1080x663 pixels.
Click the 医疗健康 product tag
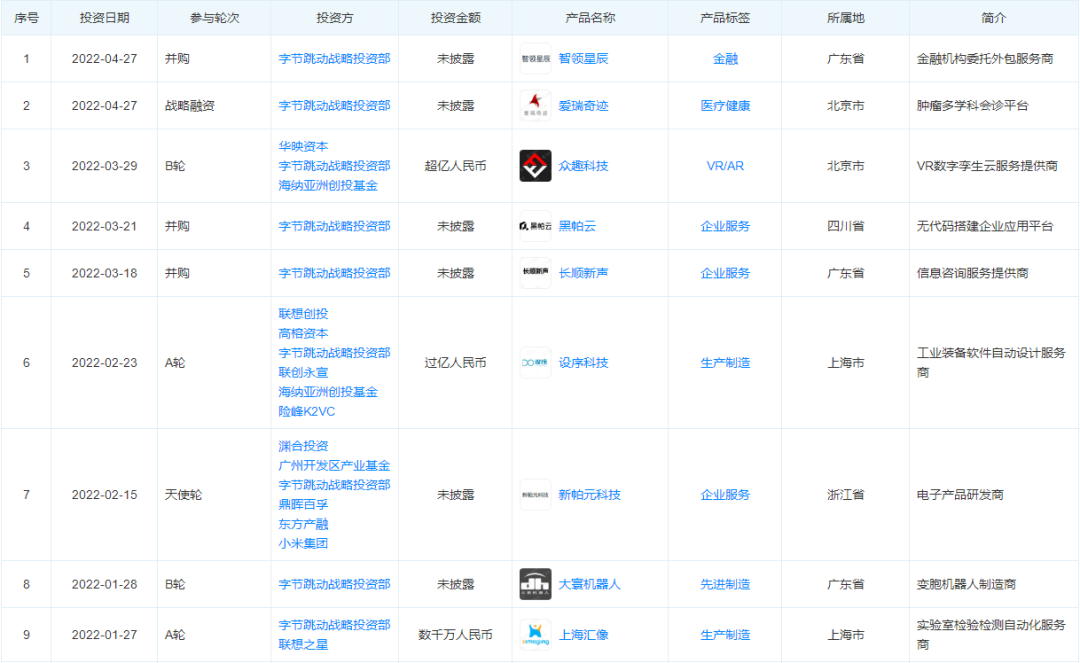coord(725,106)
